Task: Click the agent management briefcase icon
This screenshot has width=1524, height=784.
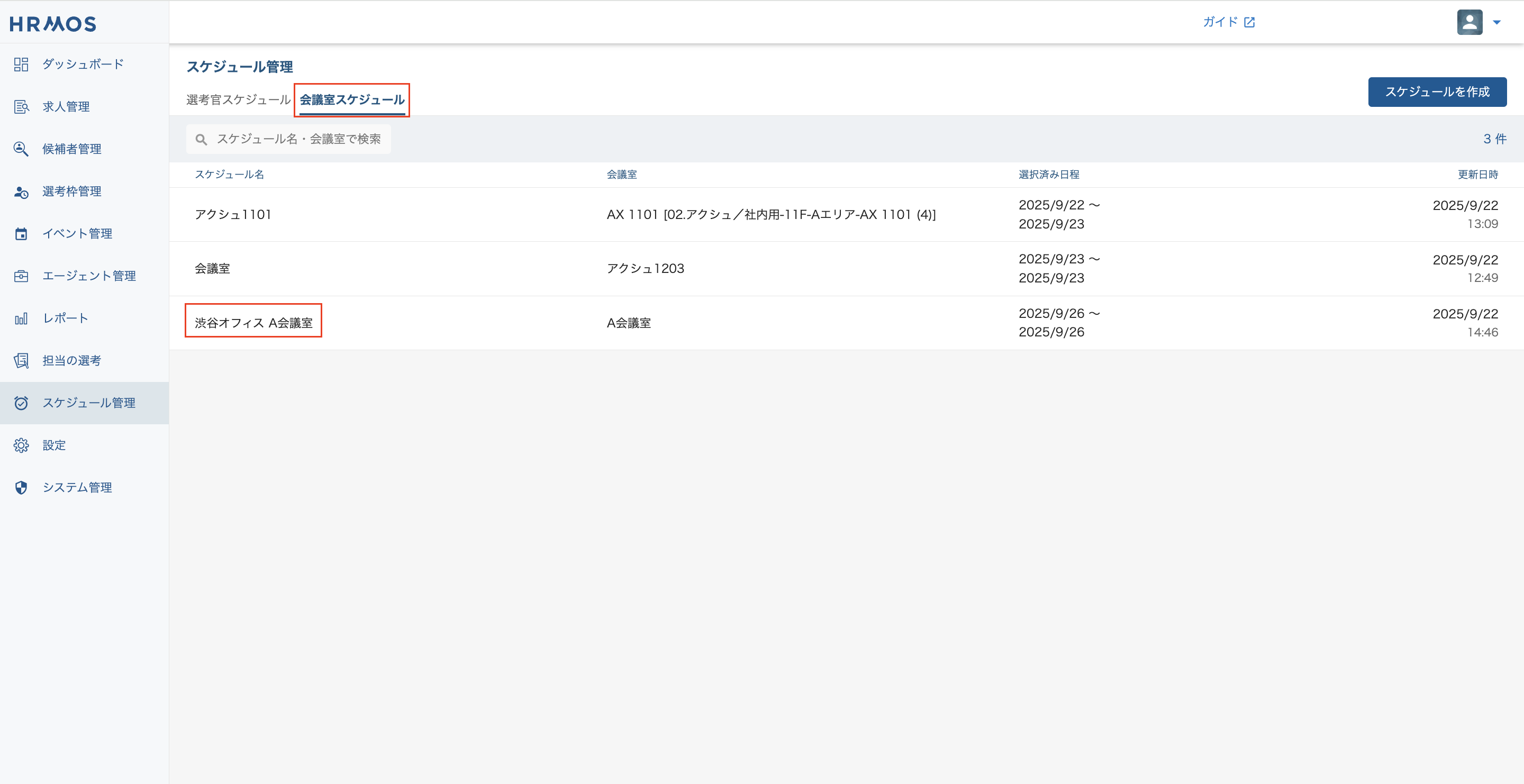Action: click(x=21, y=276)
